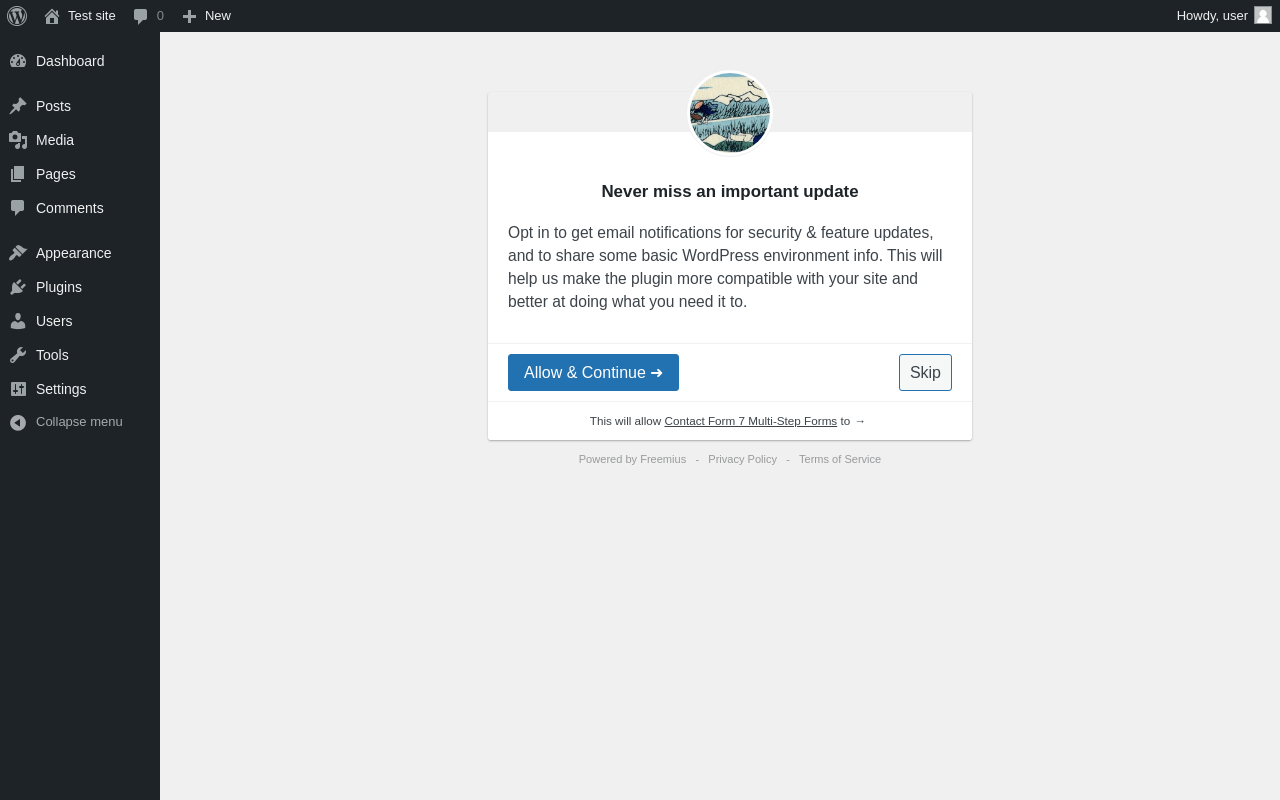The height and width of the screenshot is (800, 1280).
Task: Click the Skip button
Action: [x=925, y=372]
